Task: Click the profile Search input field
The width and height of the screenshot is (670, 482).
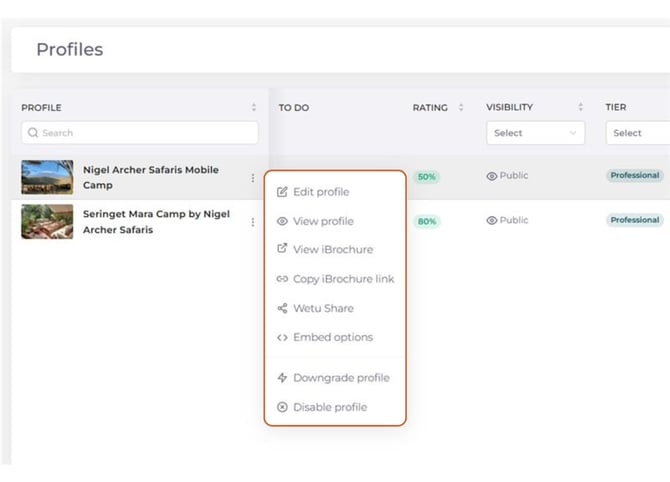Action: coord(140,133)
